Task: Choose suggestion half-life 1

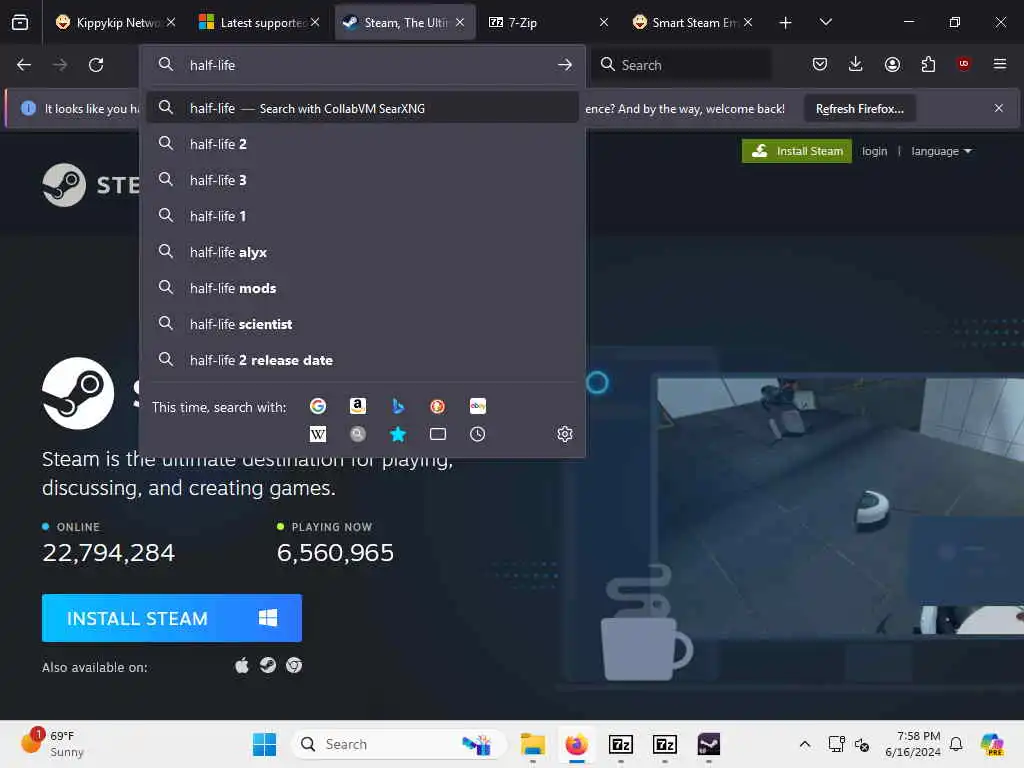Action: pyautogui.click(x=362, y=216)
